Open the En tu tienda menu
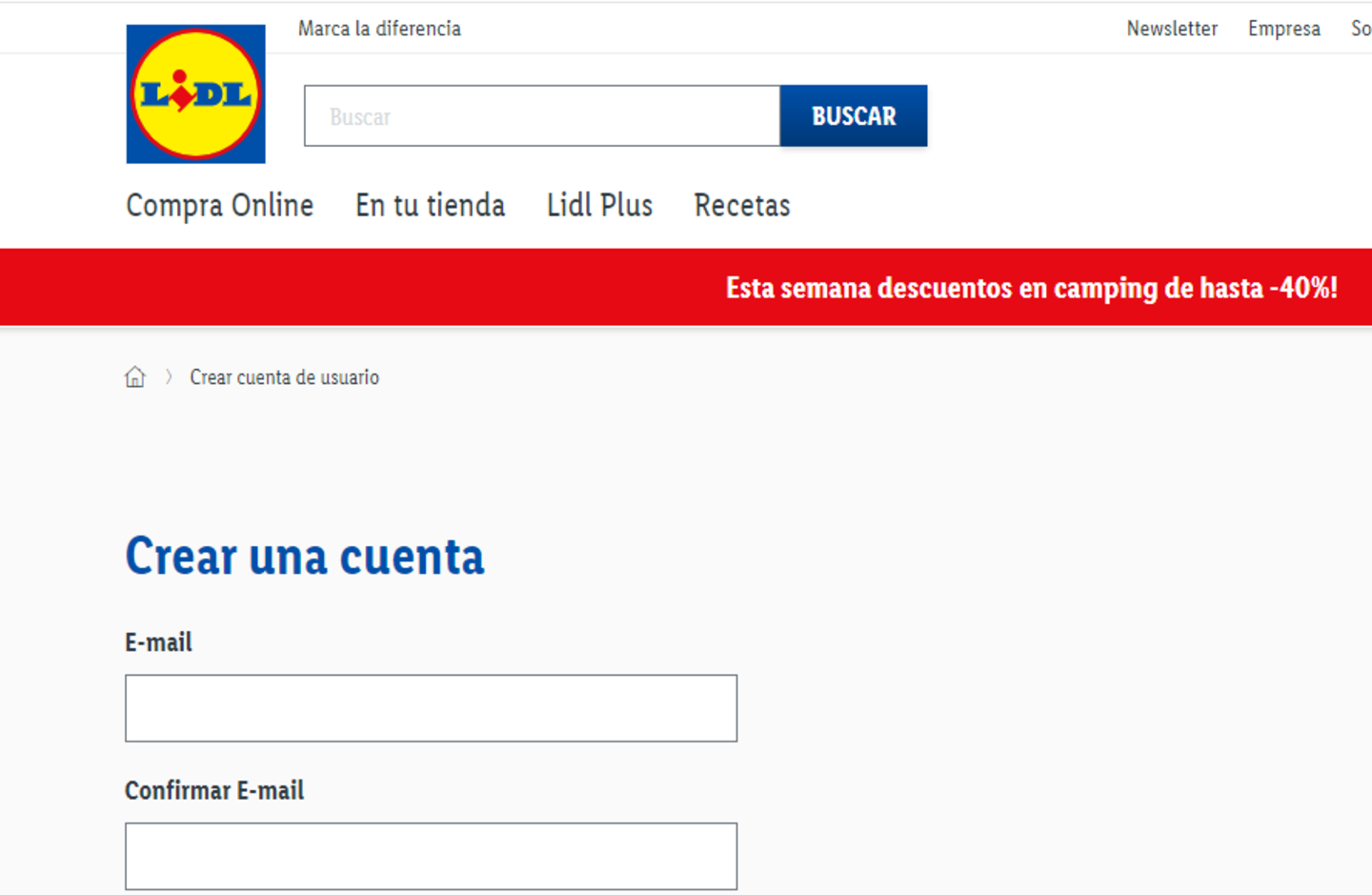This screenshot has width=1372, height=895. click(431, 205)
